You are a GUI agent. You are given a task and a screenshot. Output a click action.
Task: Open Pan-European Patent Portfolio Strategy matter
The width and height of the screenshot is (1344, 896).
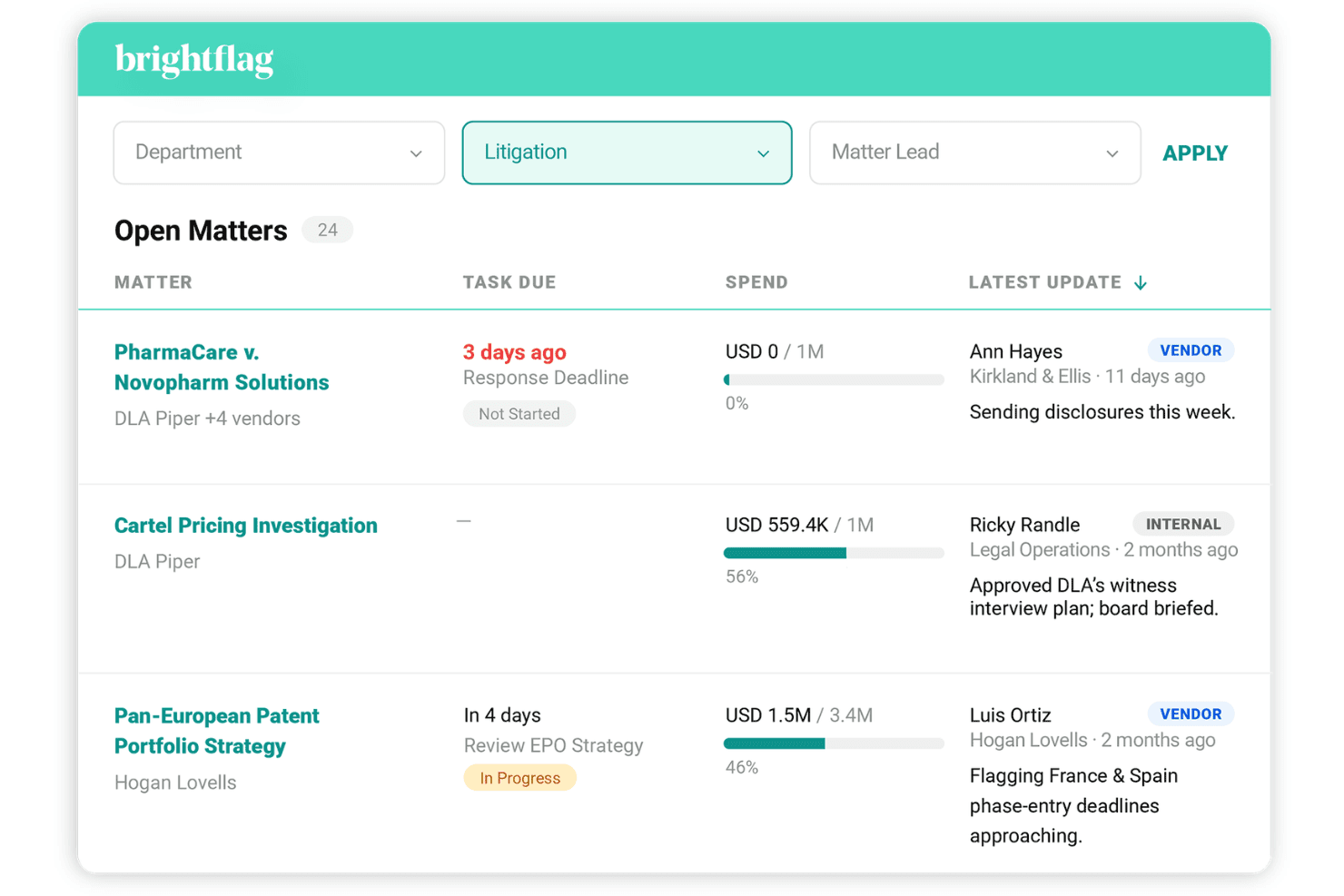[x=217, y=731]
